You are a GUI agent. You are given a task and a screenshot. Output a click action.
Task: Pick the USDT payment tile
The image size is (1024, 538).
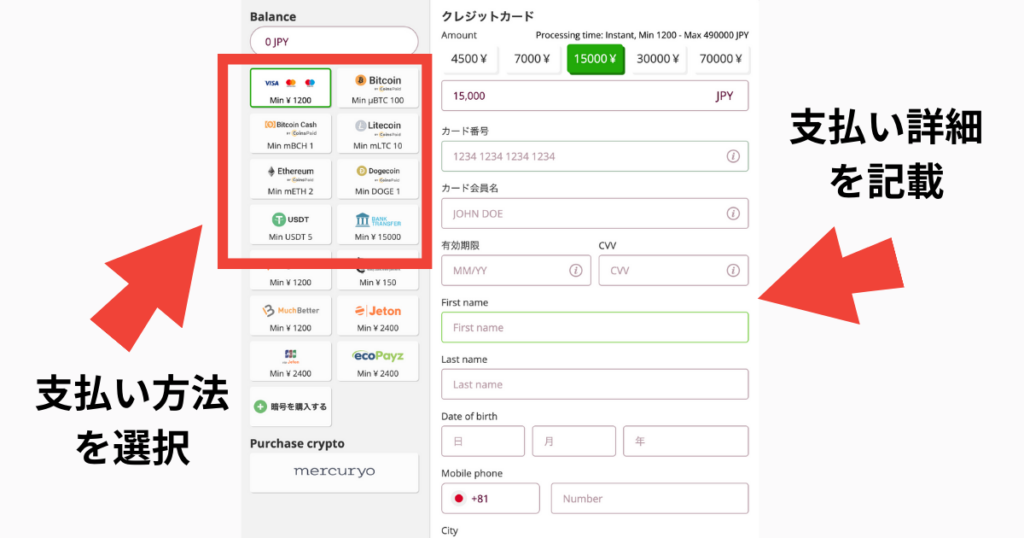point(291,225)
